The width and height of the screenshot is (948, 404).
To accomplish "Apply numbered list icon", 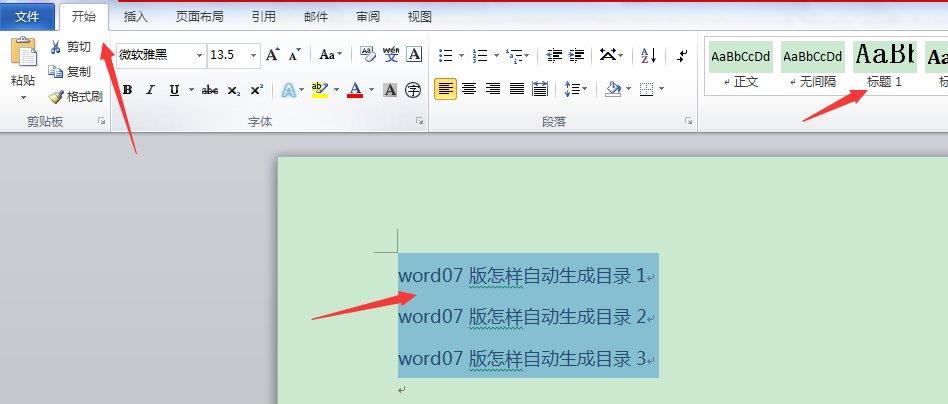I will click(481, 56).
